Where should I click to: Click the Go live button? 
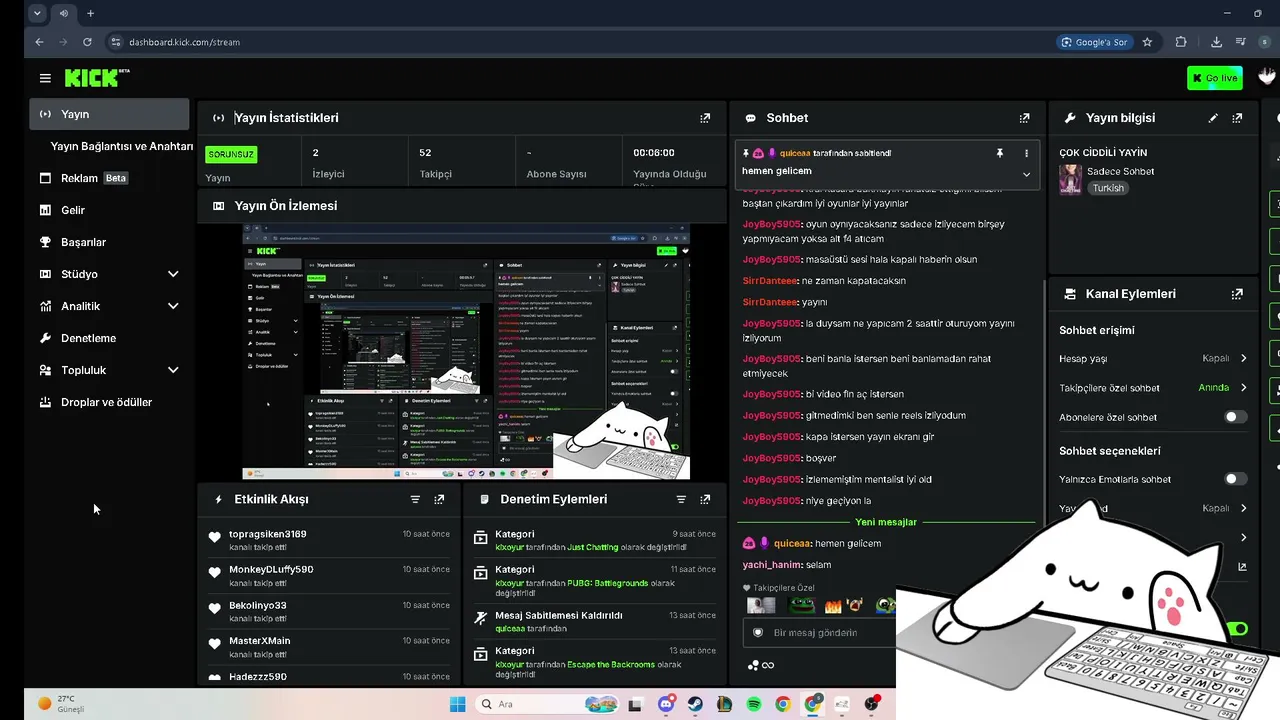tap(1214, 78)
